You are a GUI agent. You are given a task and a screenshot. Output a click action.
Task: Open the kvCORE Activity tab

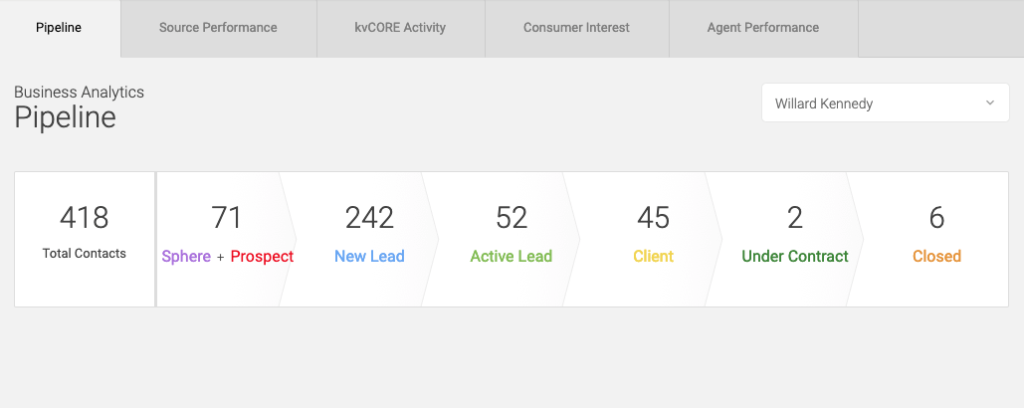pos(401,28)
